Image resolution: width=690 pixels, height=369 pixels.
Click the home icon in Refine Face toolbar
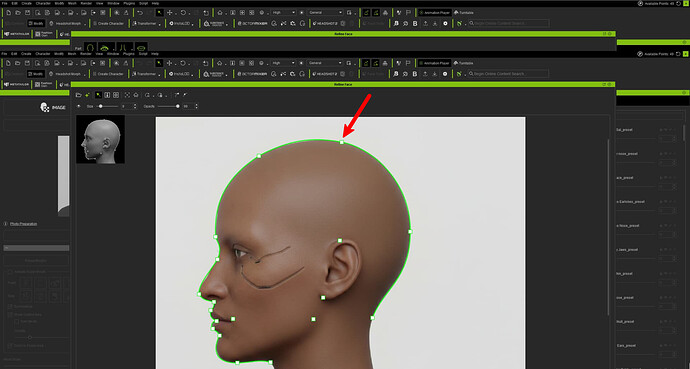coord(136,95)
